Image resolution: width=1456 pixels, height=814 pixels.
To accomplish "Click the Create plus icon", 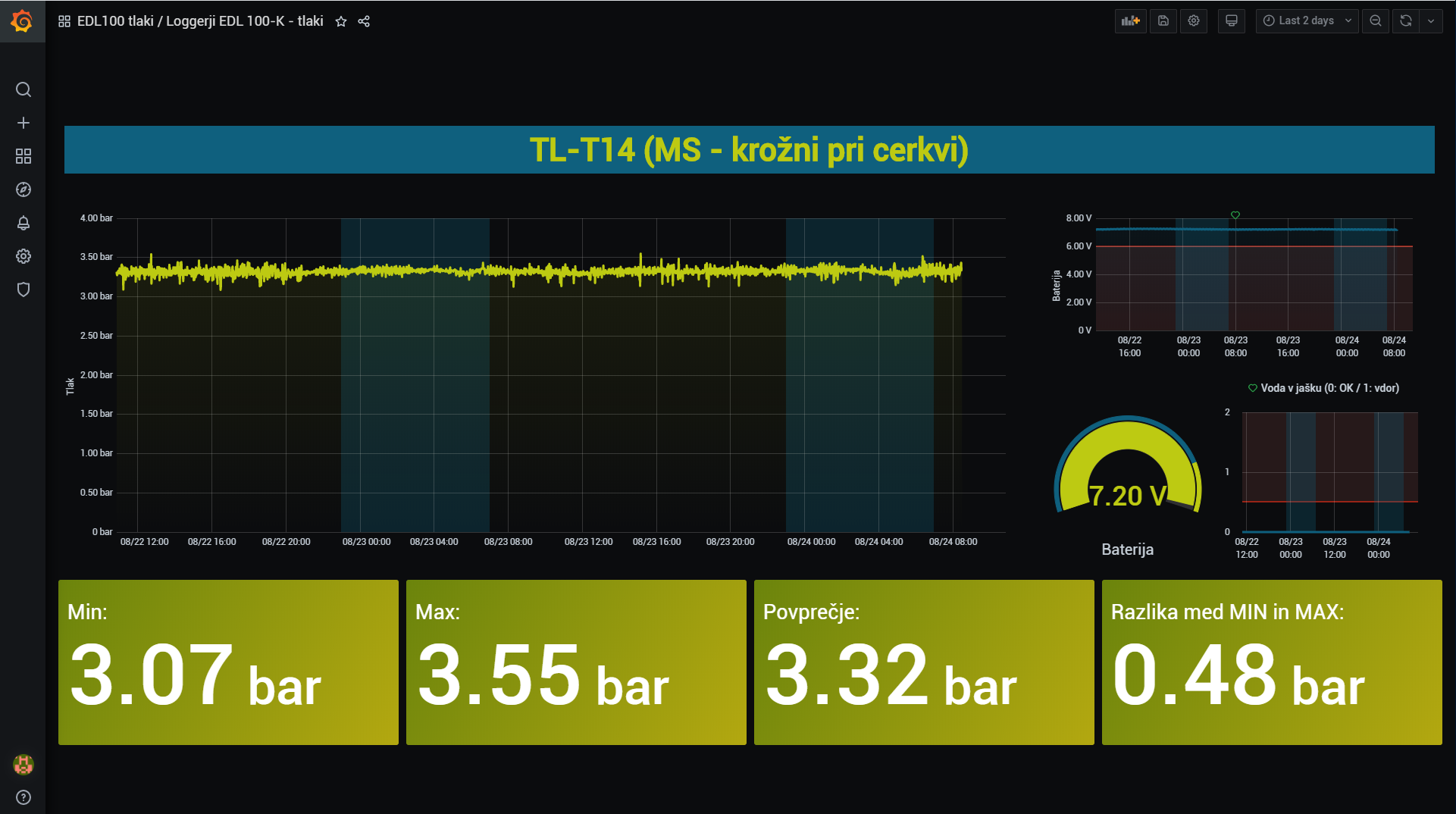I will 23,123.
